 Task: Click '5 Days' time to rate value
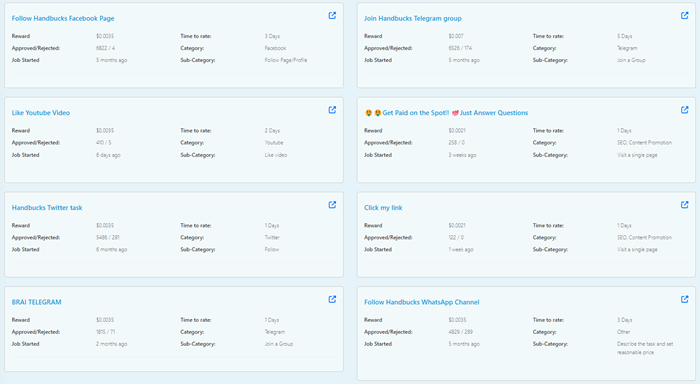625,36
